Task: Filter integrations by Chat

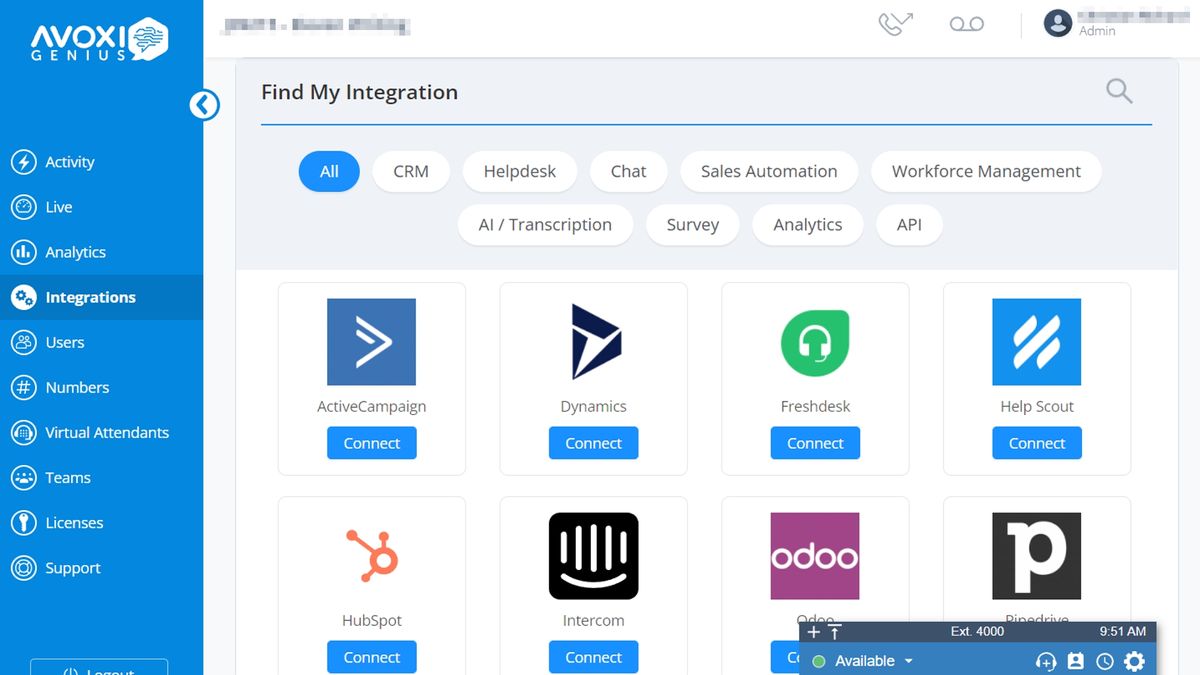Action: pos(629,171)
